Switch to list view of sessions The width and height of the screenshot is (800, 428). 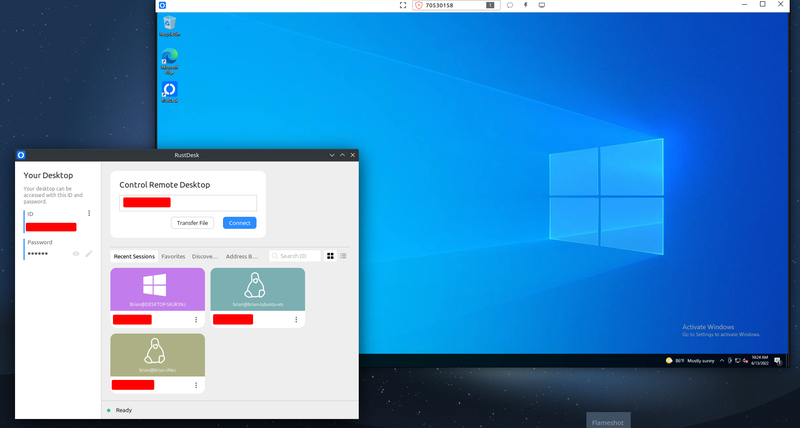[343, 256]
